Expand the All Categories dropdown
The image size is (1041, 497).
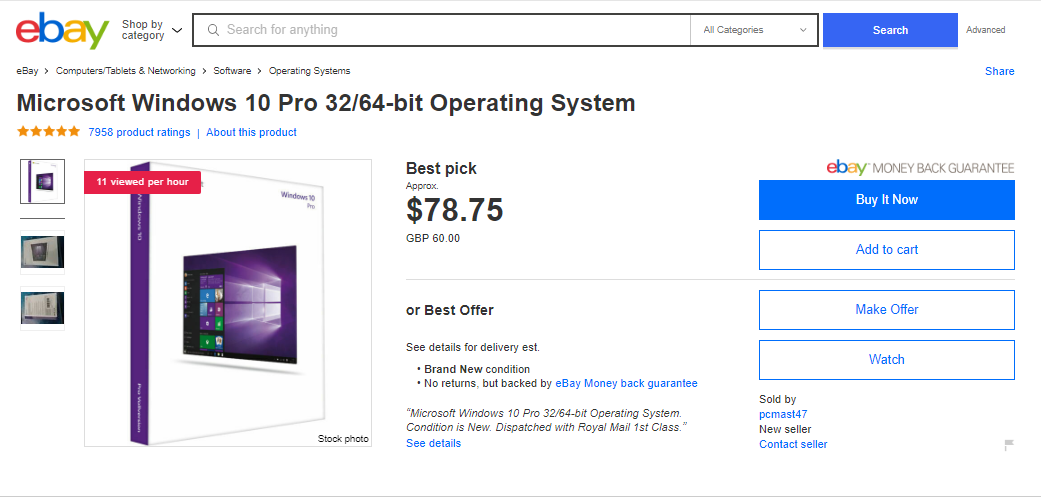click(x=754, y=30)
